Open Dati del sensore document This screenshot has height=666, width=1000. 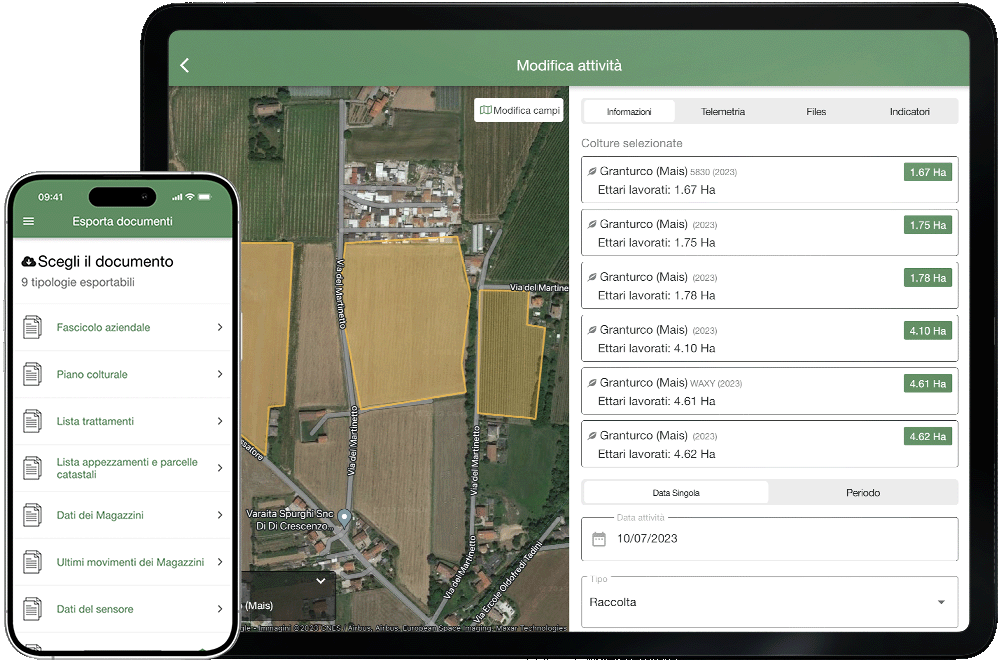point(122,609)
